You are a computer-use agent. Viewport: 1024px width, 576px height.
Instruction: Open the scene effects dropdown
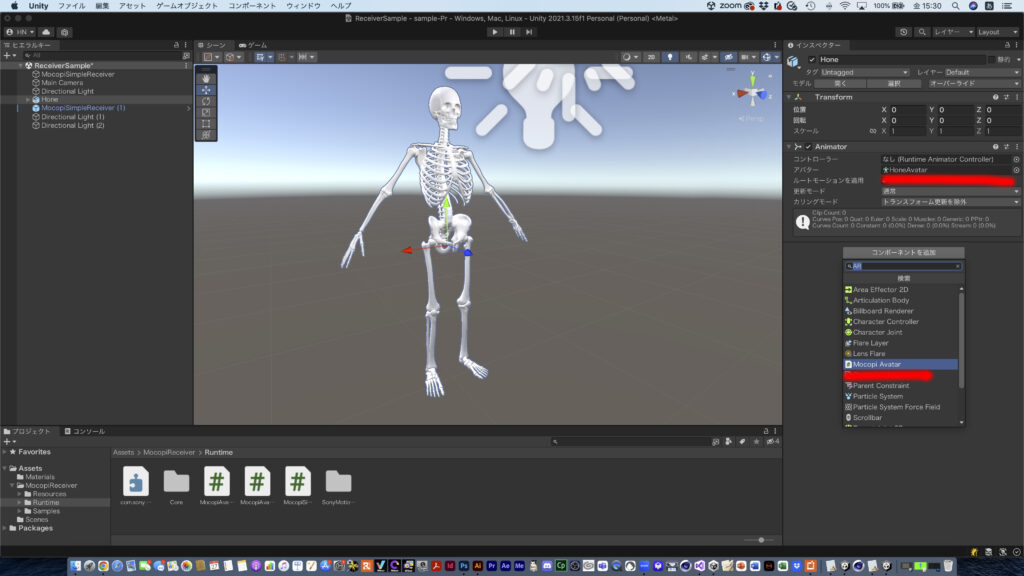(x=707, y=57)
